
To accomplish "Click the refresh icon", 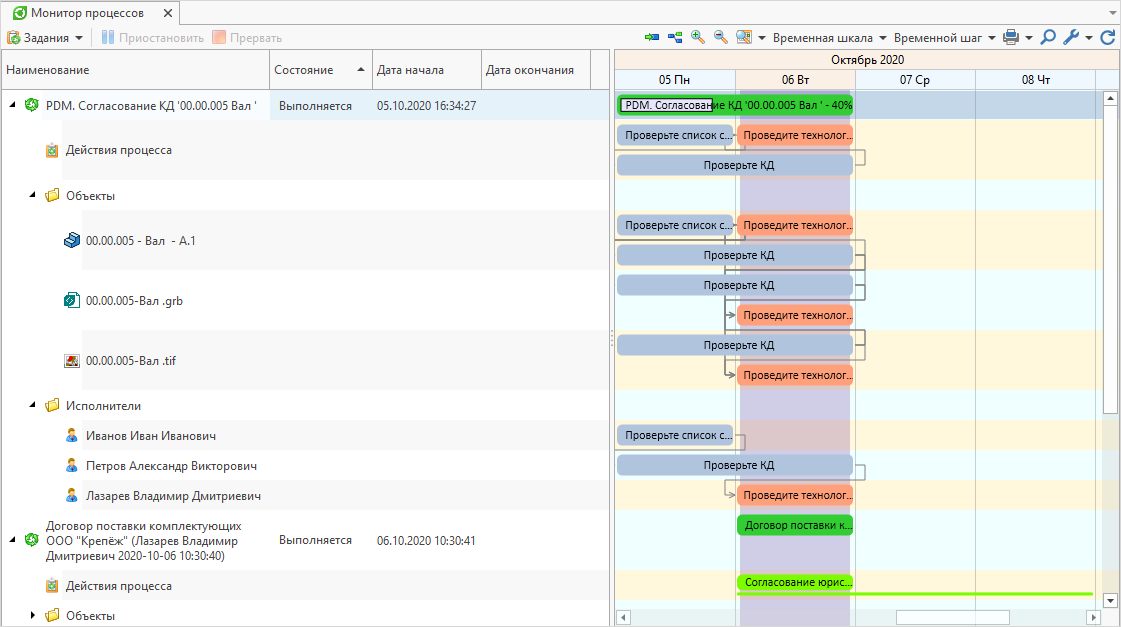I will pos(1107,37).
